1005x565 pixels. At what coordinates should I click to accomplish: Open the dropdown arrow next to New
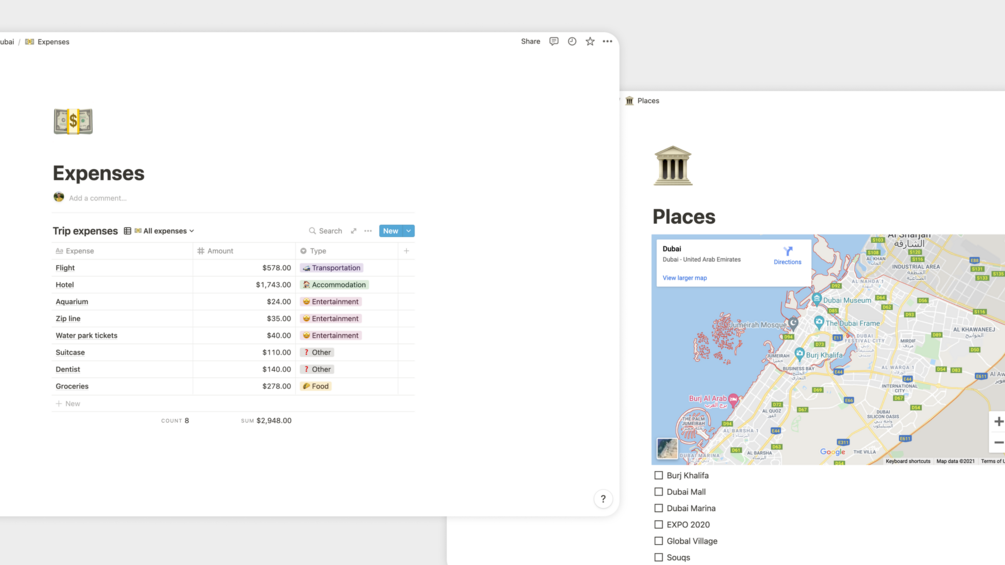409,231
